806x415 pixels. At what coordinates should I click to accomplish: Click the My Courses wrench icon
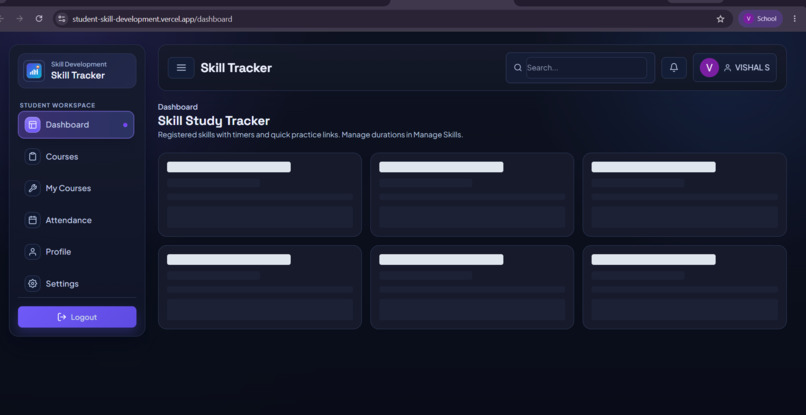point(33,188)
